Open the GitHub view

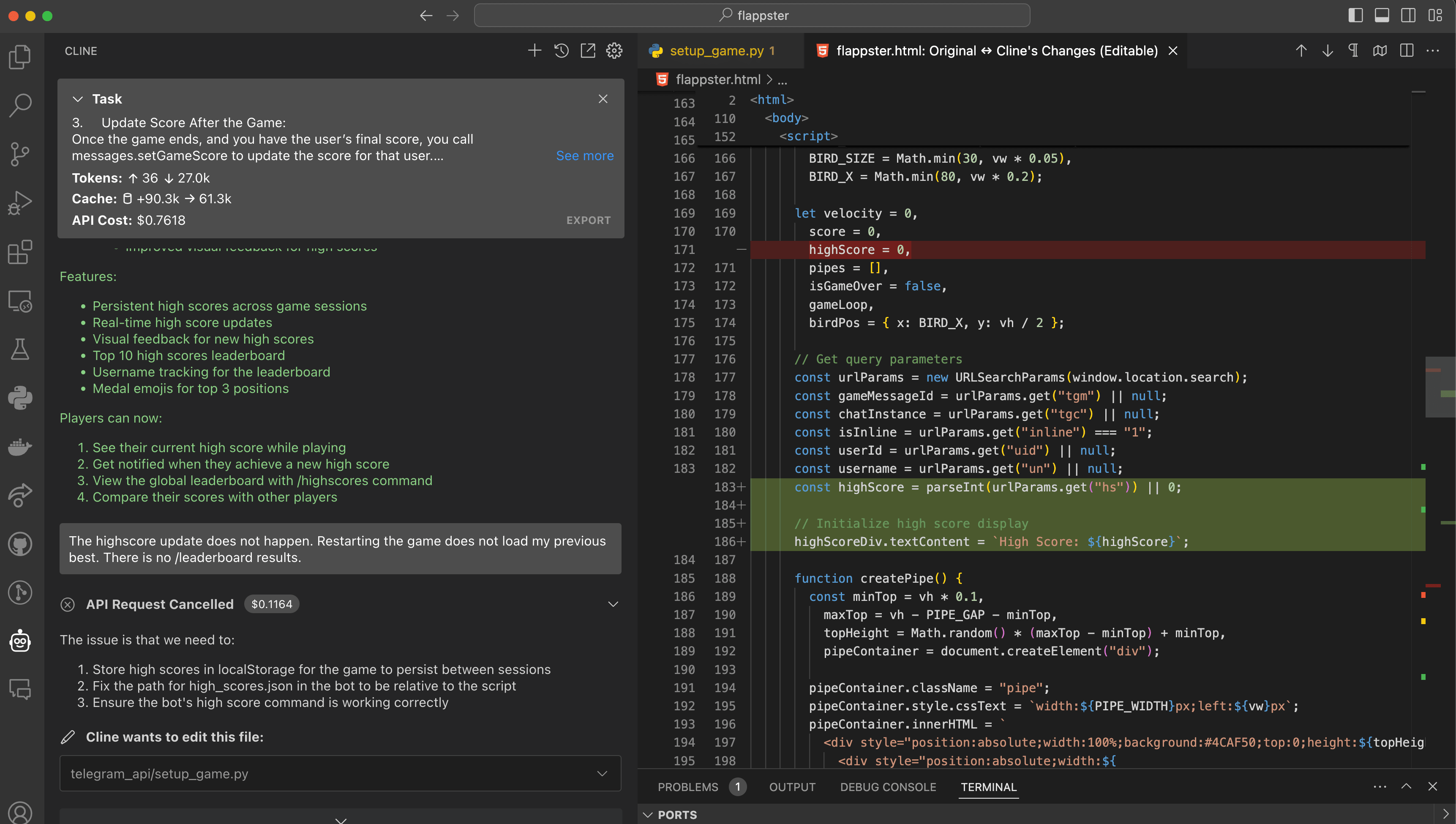point(20,544)
